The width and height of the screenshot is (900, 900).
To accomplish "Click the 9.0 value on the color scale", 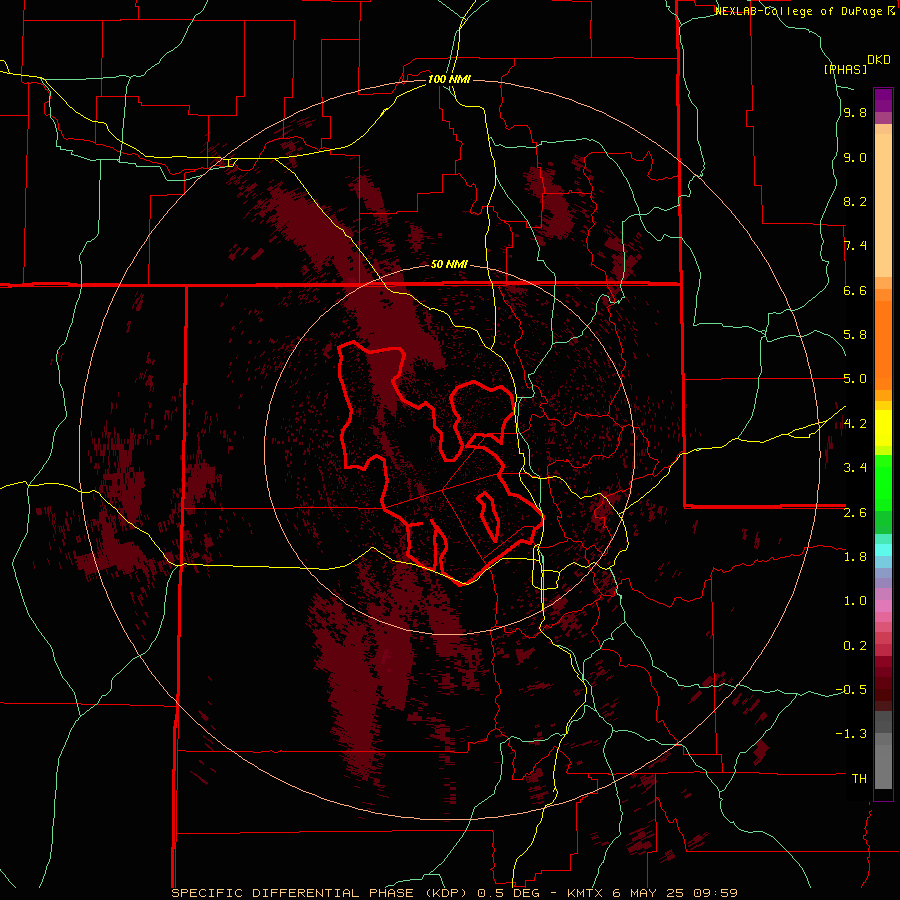I will click(855, 157).
